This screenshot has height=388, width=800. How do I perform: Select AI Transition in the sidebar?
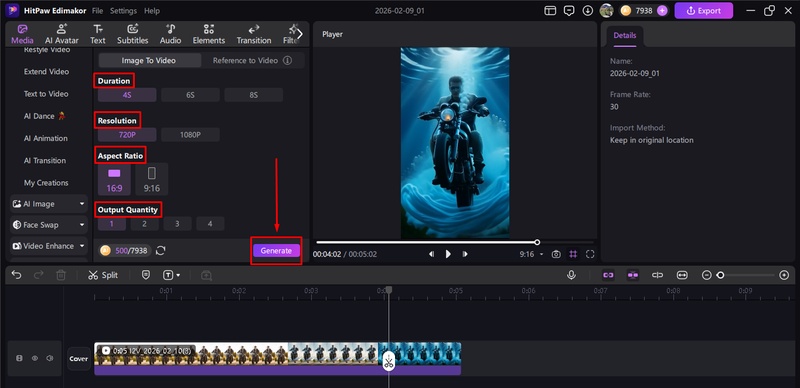[45, 160]
